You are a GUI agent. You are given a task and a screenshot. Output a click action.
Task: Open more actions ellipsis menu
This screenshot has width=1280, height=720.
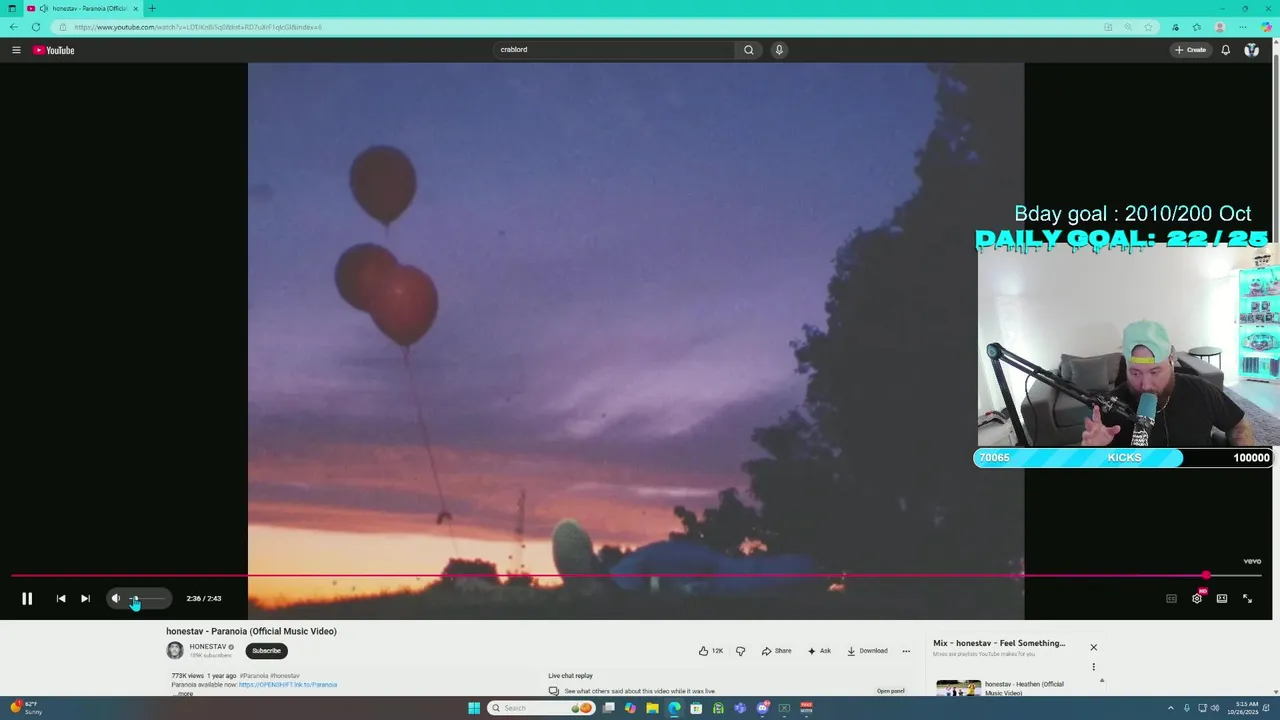[x=906, y=651]
